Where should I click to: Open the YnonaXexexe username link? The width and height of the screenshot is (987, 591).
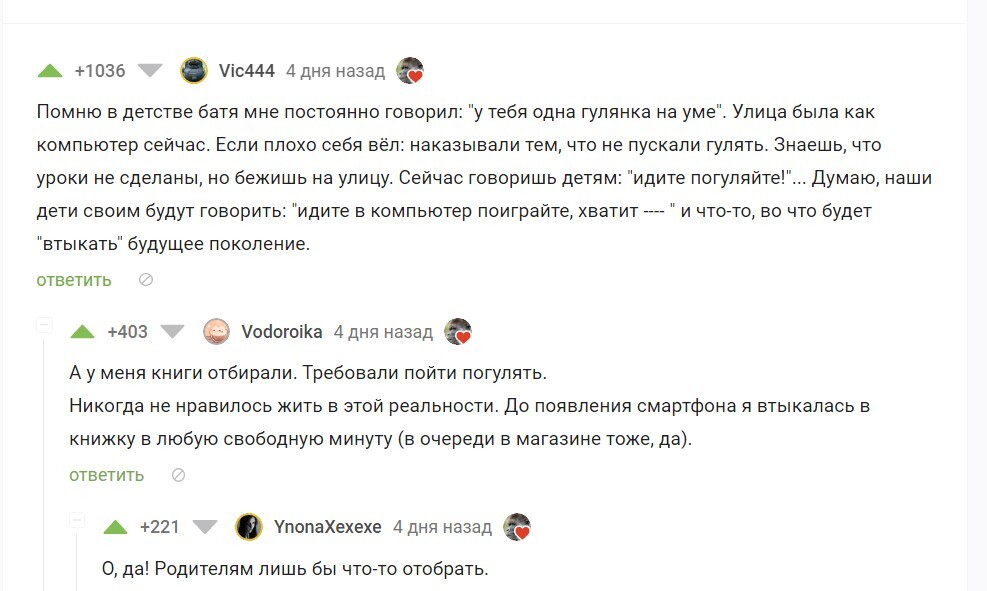[327, 527]
